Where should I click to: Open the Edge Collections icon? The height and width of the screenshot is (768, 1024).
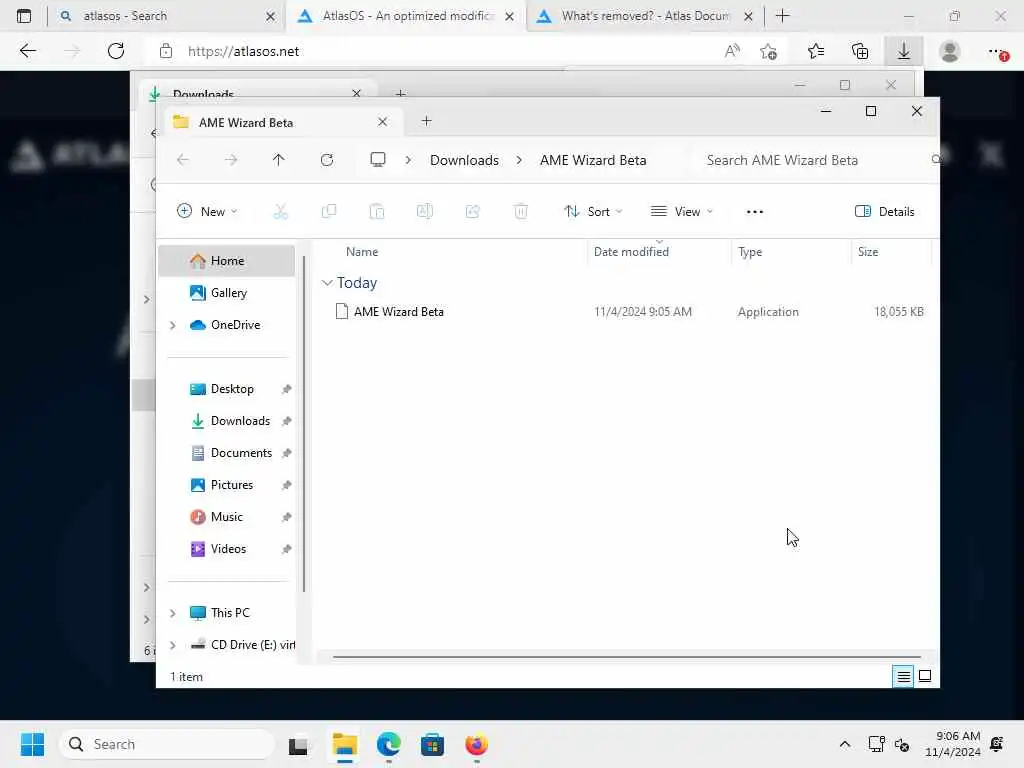click(860, 51)
